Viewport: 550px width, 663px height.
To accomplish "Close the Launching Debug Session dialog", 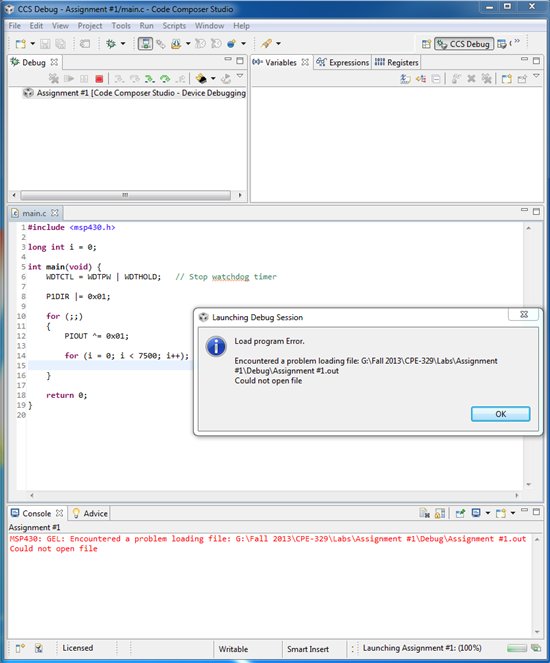I will click(524, 315).
